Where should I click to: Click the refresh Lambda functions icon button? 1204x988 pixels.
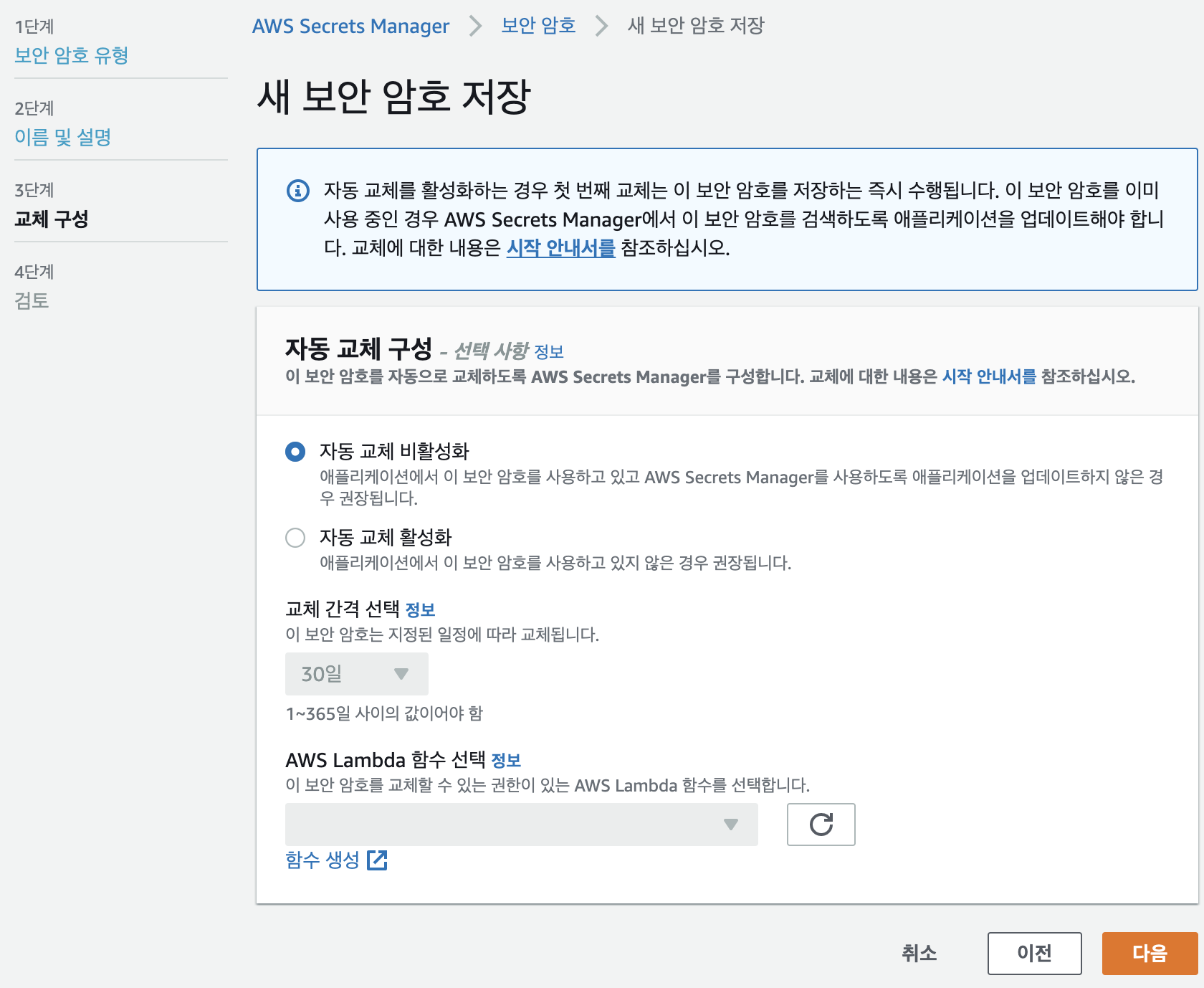pyautogui.click(x=821, y=825)
